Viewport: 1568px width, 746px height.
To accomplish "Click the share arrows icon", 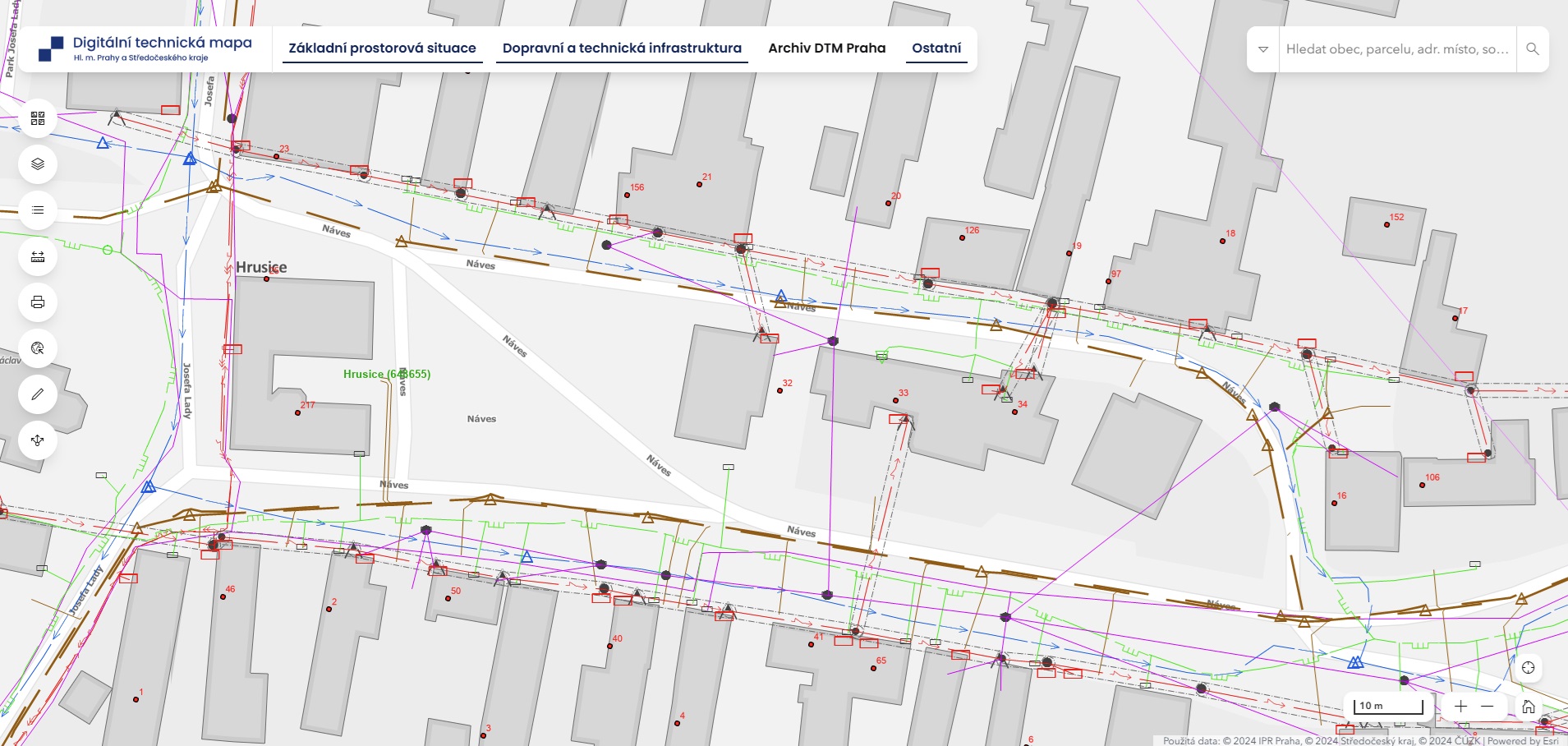I will point(38,440).
